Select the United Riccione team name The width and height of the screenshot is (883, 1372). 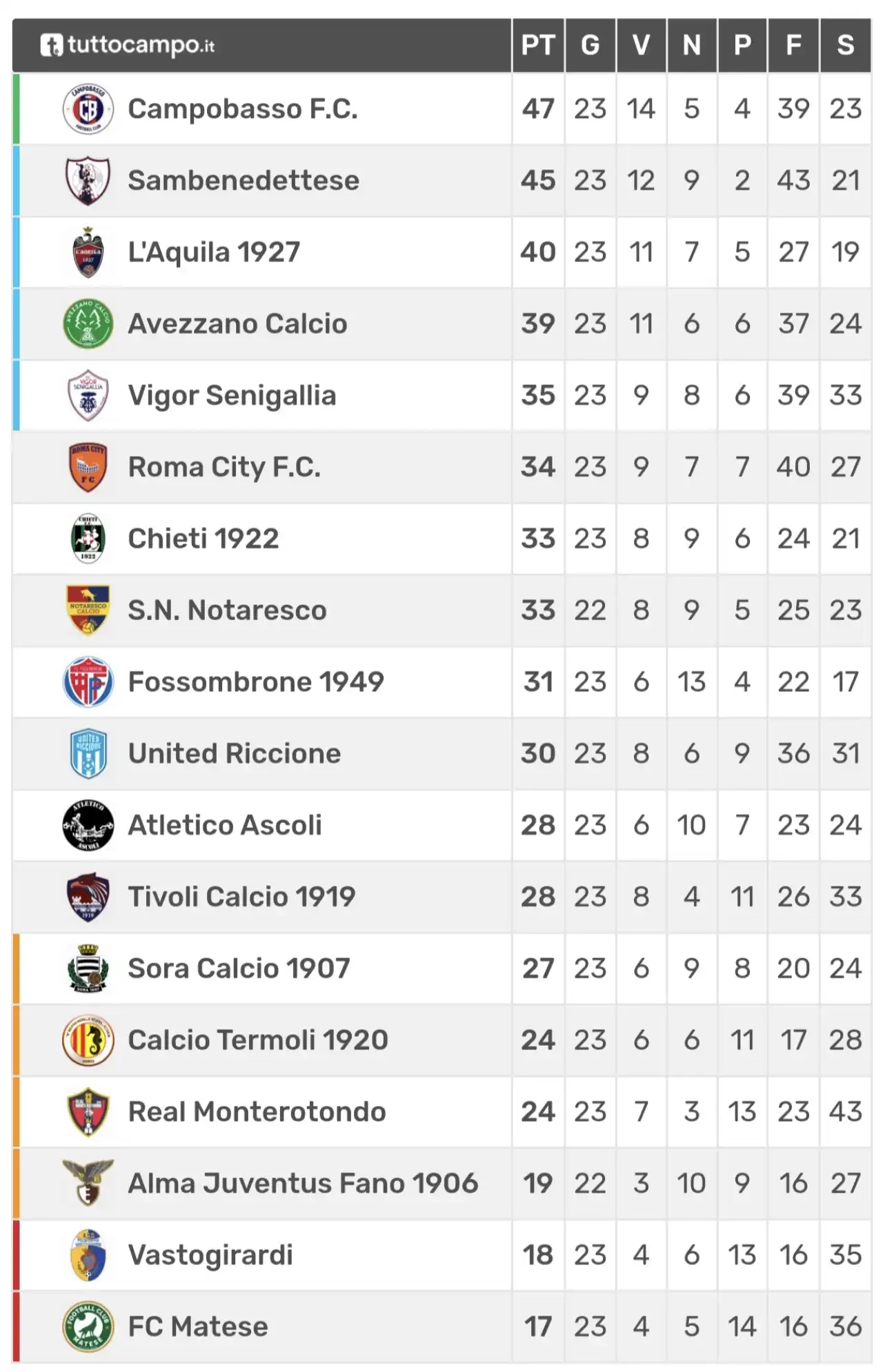(x=235, y=753)
